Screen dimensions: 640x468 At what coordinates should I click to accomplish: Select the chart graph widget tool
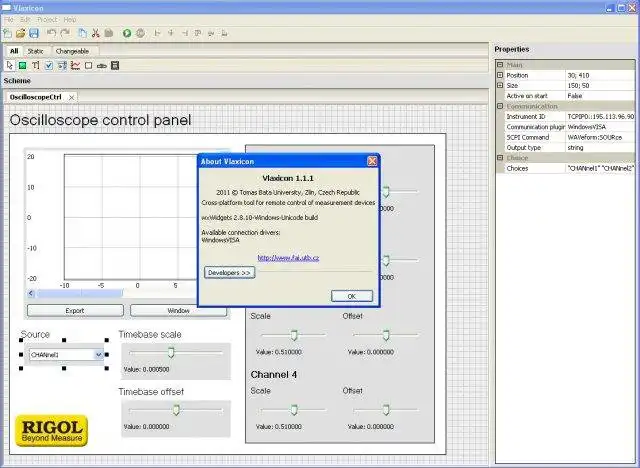point(76,65)
